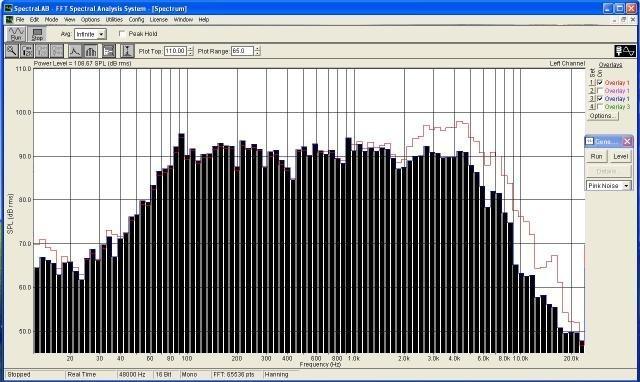Click the Run analyzer toolbar button
Screen dimensions: 640x382
click(x=16, y=33)
